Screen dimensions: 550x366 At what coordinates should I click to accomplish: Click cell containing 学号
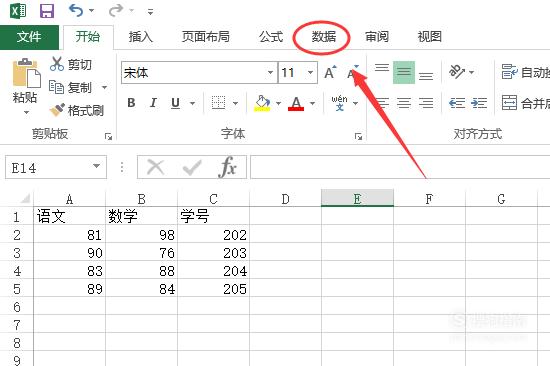(214, 216)
